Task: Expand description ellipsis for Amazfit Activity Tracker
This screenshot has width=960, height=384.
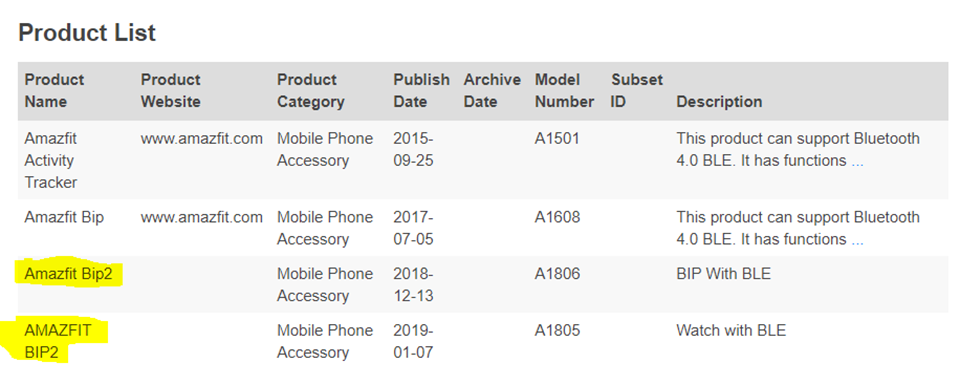Action: (857, 162)
